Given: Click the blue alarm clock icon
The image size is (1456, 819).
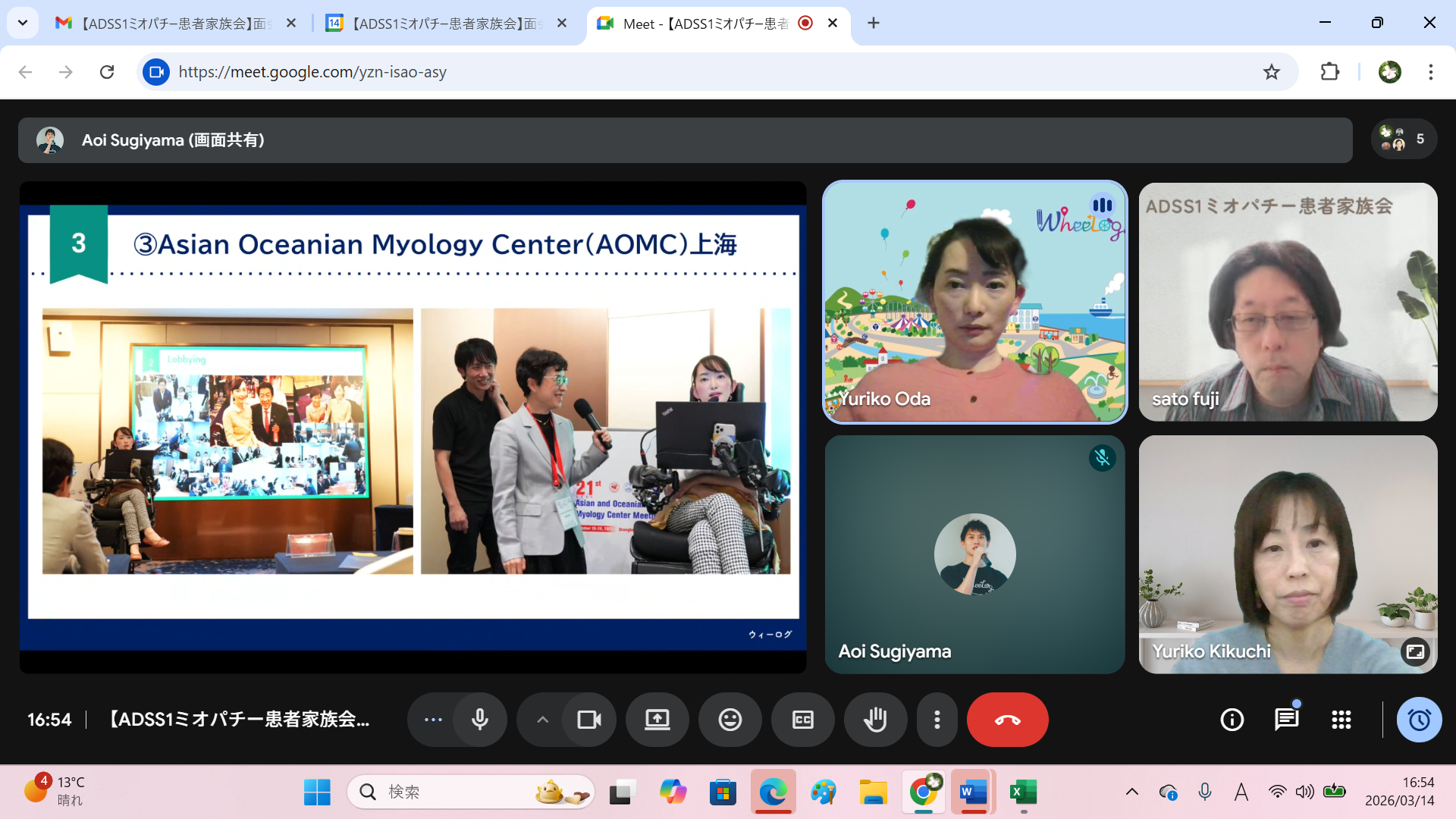Looking at the screenshot, I should click(1419, 720).
